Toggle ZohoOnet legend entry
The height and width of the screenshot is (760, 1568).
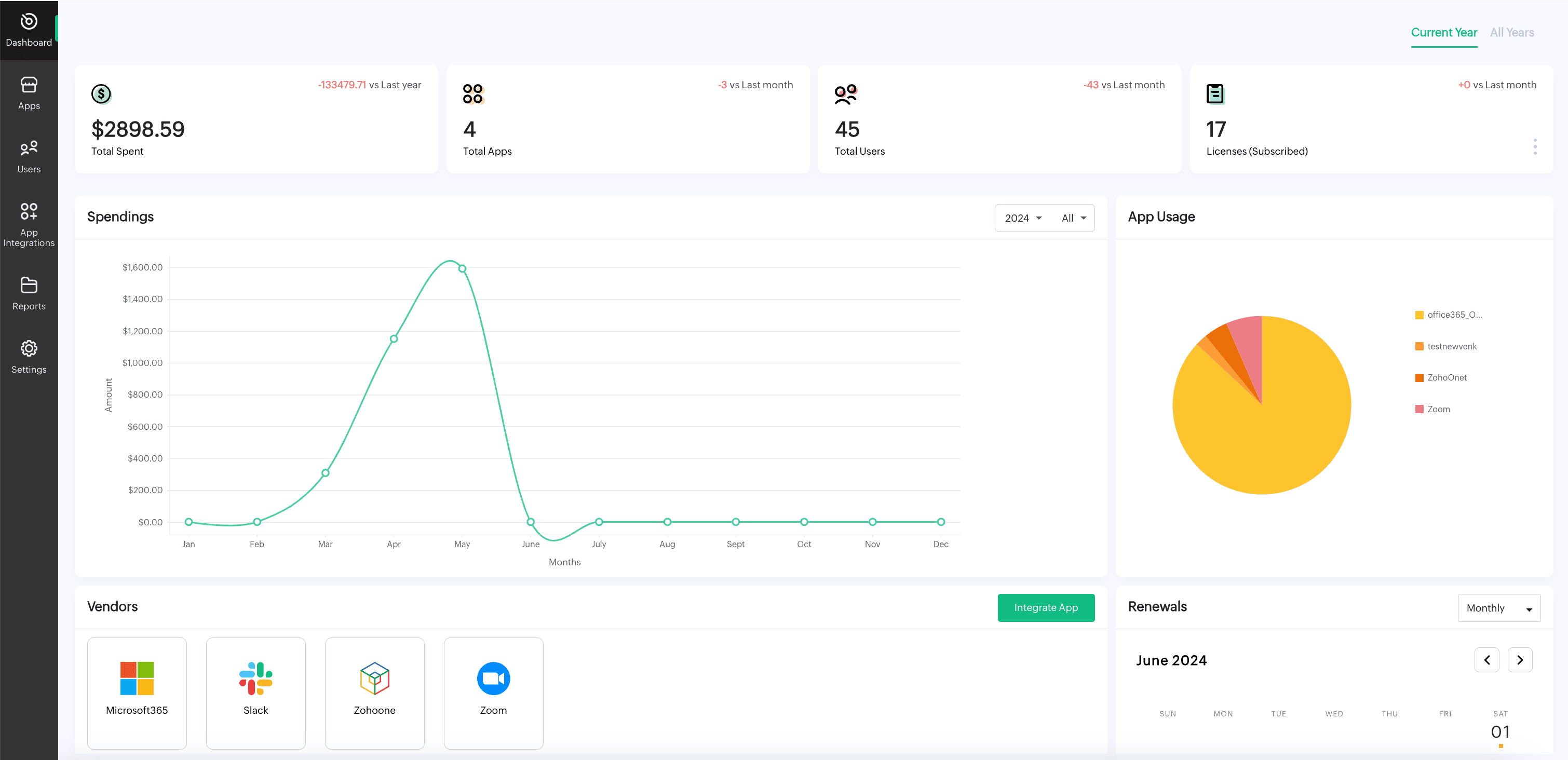1447,377
